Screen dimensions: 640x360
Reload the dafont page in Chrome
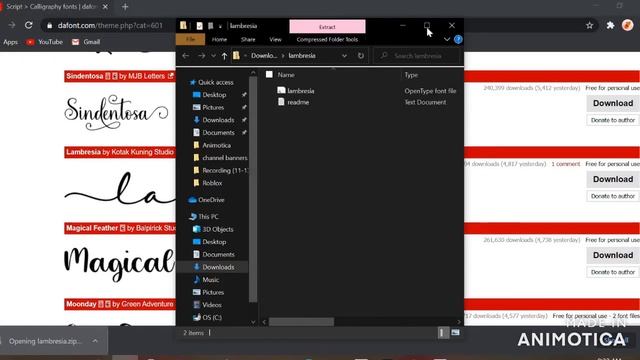pyautogui.click(x=29, y=25)
